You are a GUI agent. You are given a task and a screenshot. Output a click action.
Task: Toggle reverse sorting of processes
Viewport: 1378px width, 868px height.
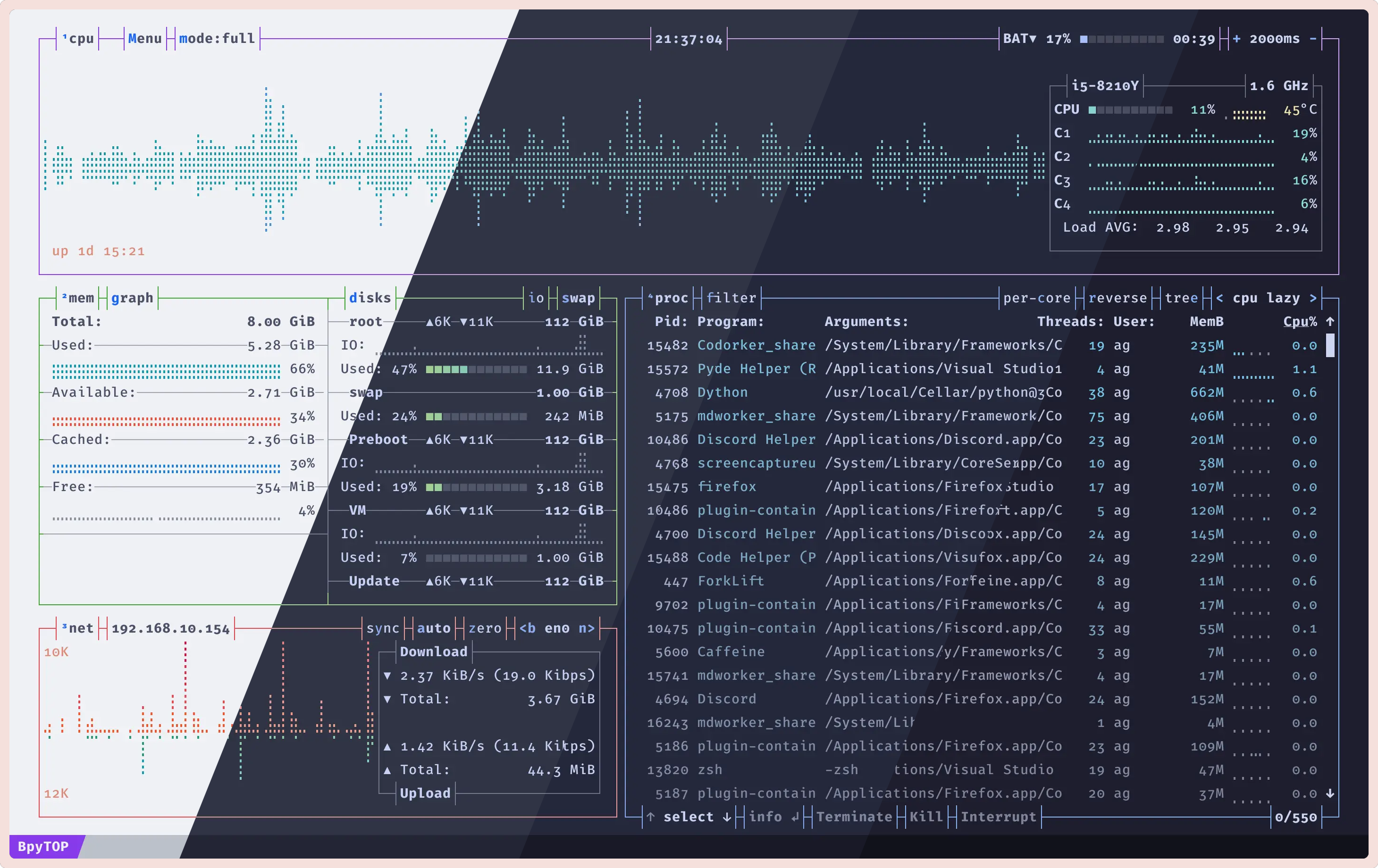point(1117,298)
